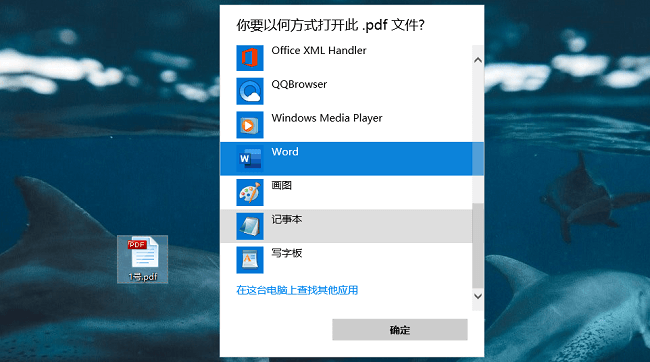Choose Office XML Handler text entry

click(319, 51)
